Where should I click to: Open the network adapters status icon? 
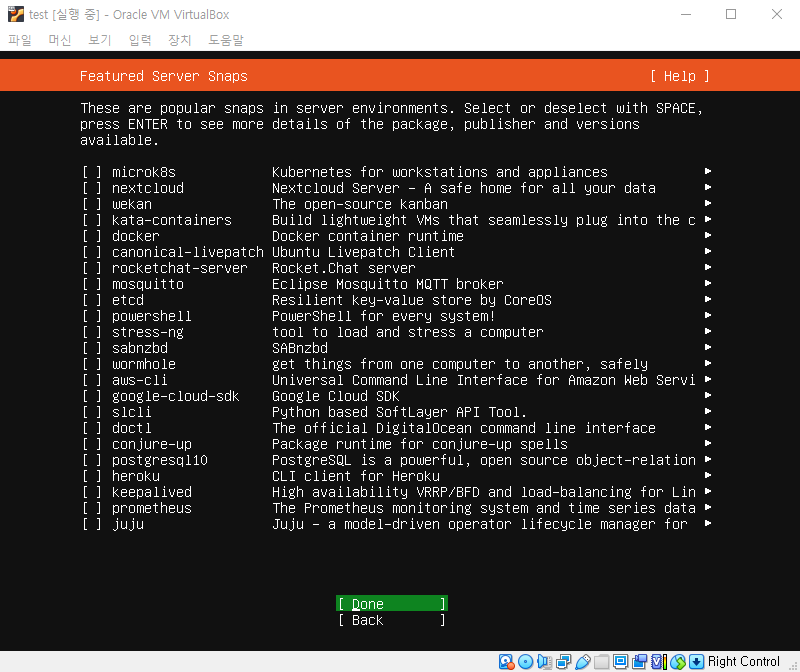click(564, 662)
